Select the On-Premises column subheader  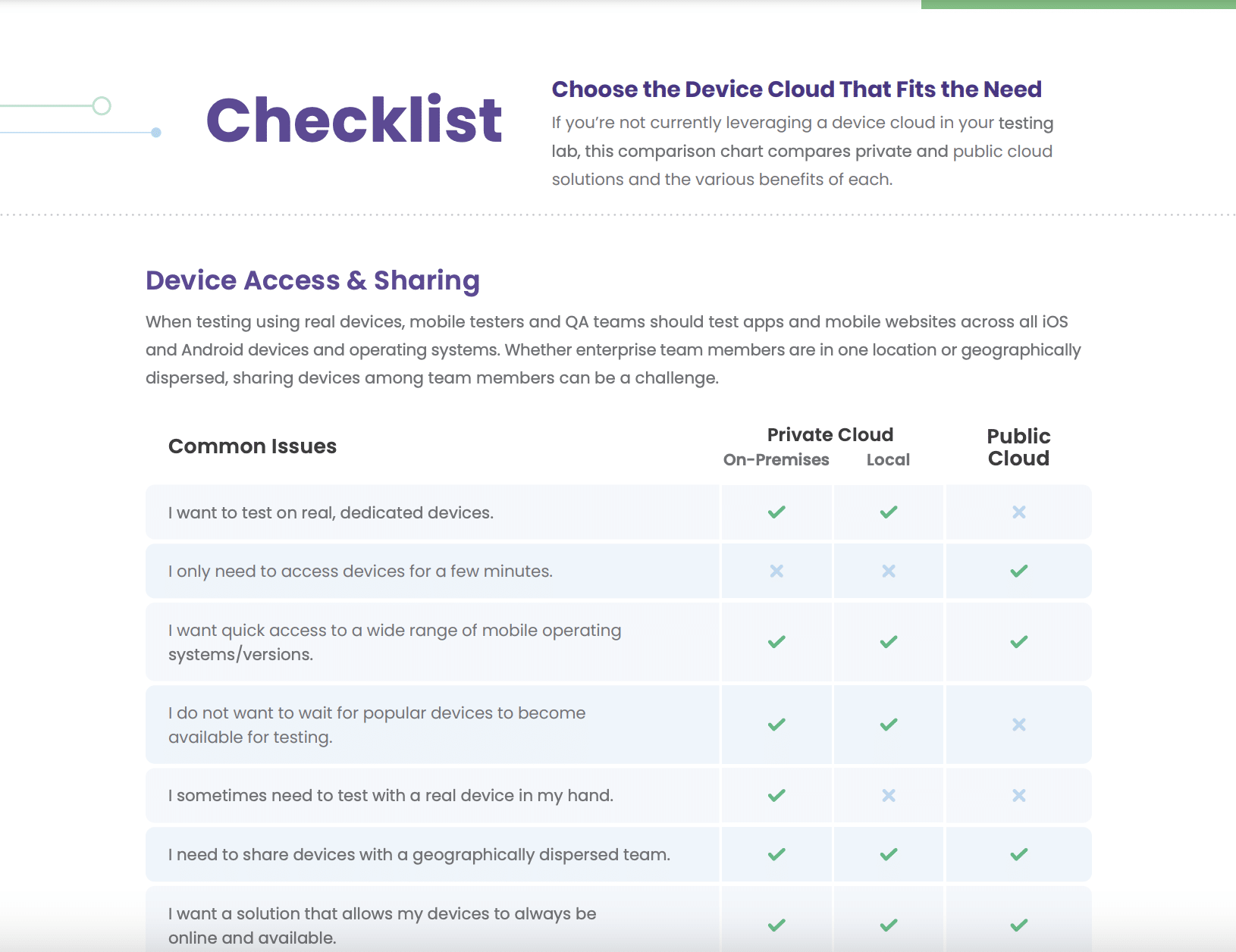click(x=776, y=460)
